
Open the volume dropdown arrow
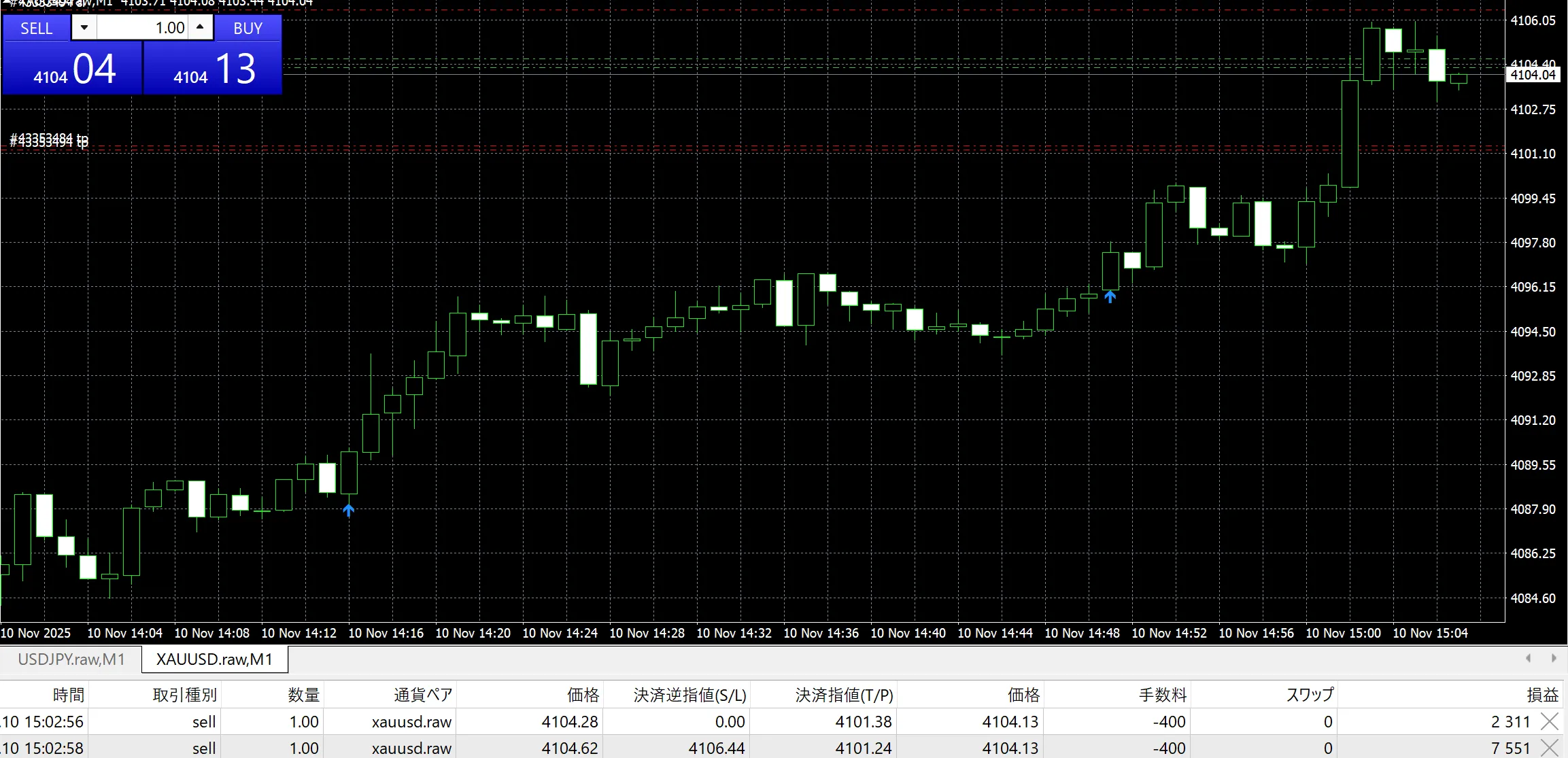click(x=84, y=27)
